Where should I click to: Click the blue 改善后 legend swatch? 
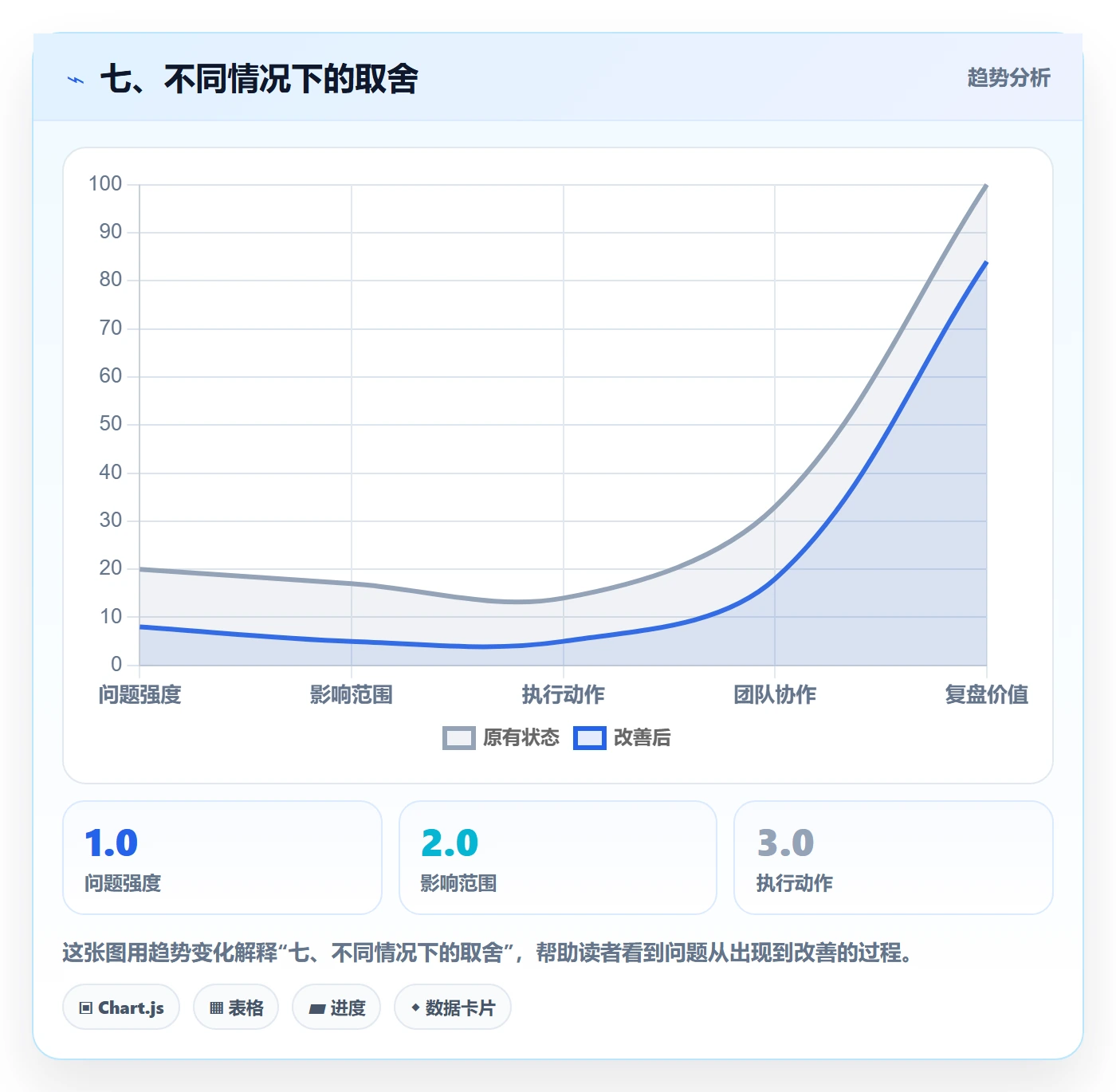[x=589, y=738]
